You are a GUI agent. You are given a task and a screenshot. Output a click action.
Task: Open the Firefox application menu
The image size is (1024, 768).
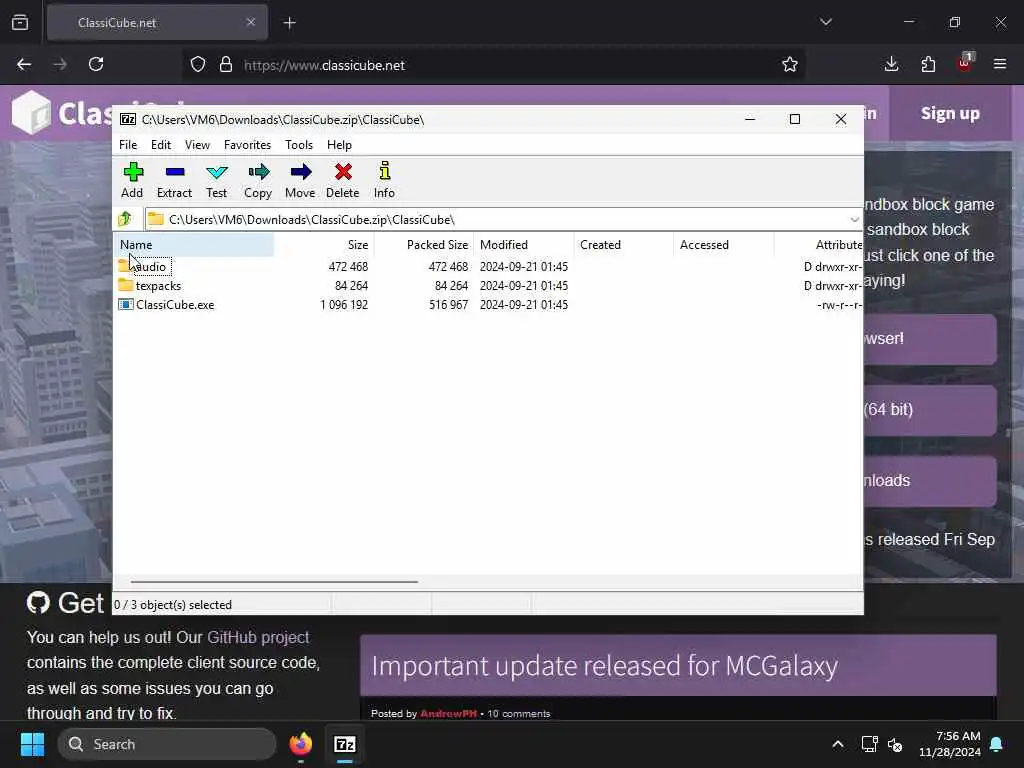coord(1000,65)
